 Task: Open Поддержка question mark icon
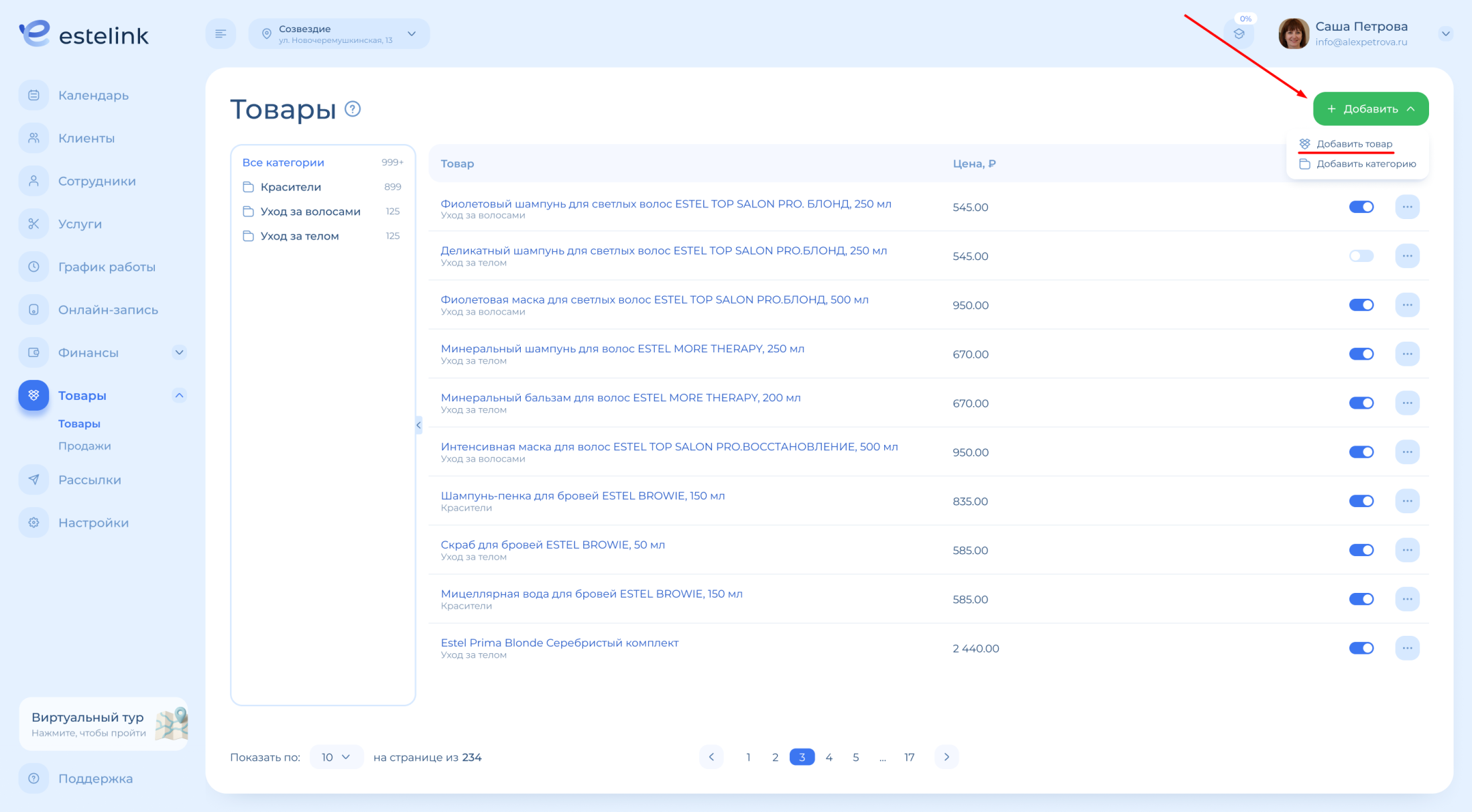click(x=34, y=779)
